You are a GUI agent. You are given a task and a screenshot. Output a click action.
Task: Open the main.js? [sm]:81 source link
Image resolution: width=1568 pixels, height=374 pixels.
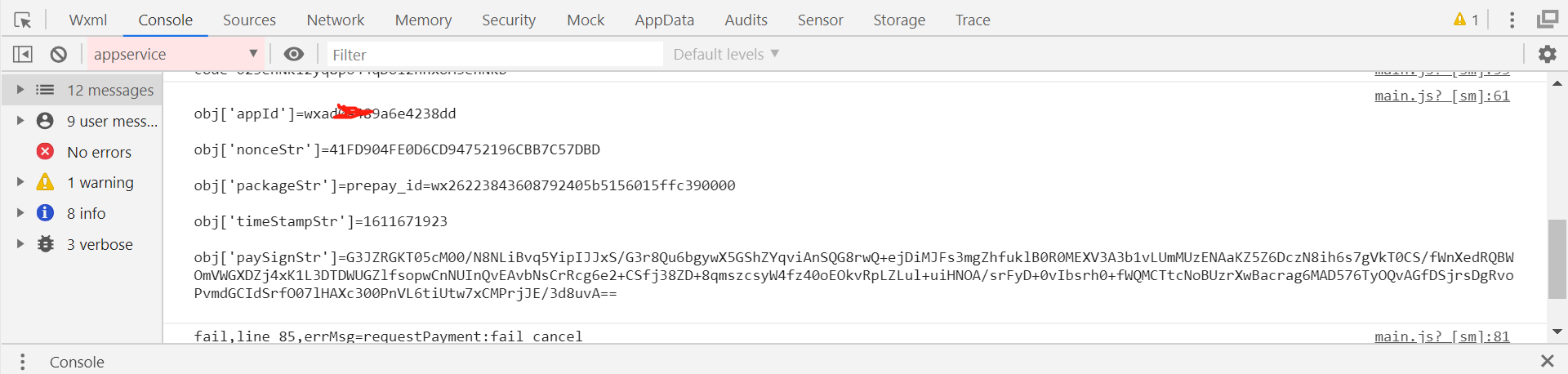[x=1441, y=336]
